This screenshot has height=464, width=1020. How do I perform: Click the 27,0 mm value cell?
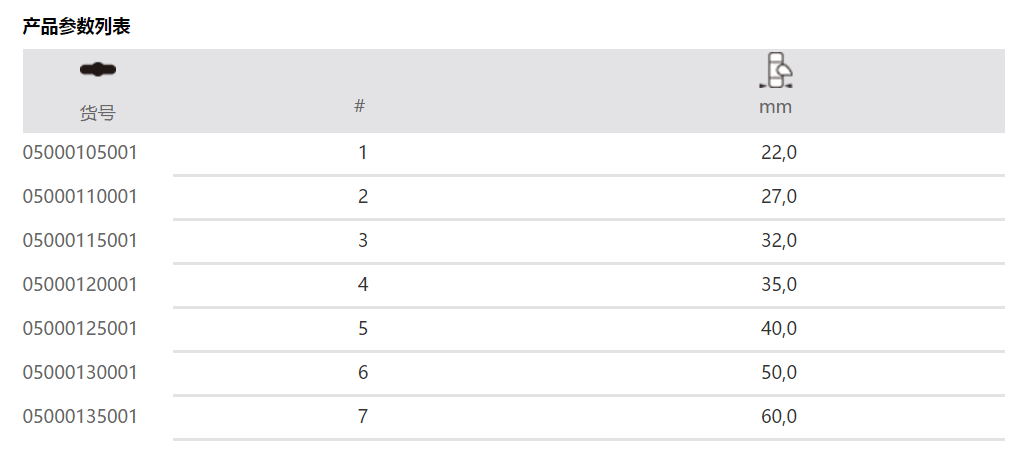pos(779,197)
